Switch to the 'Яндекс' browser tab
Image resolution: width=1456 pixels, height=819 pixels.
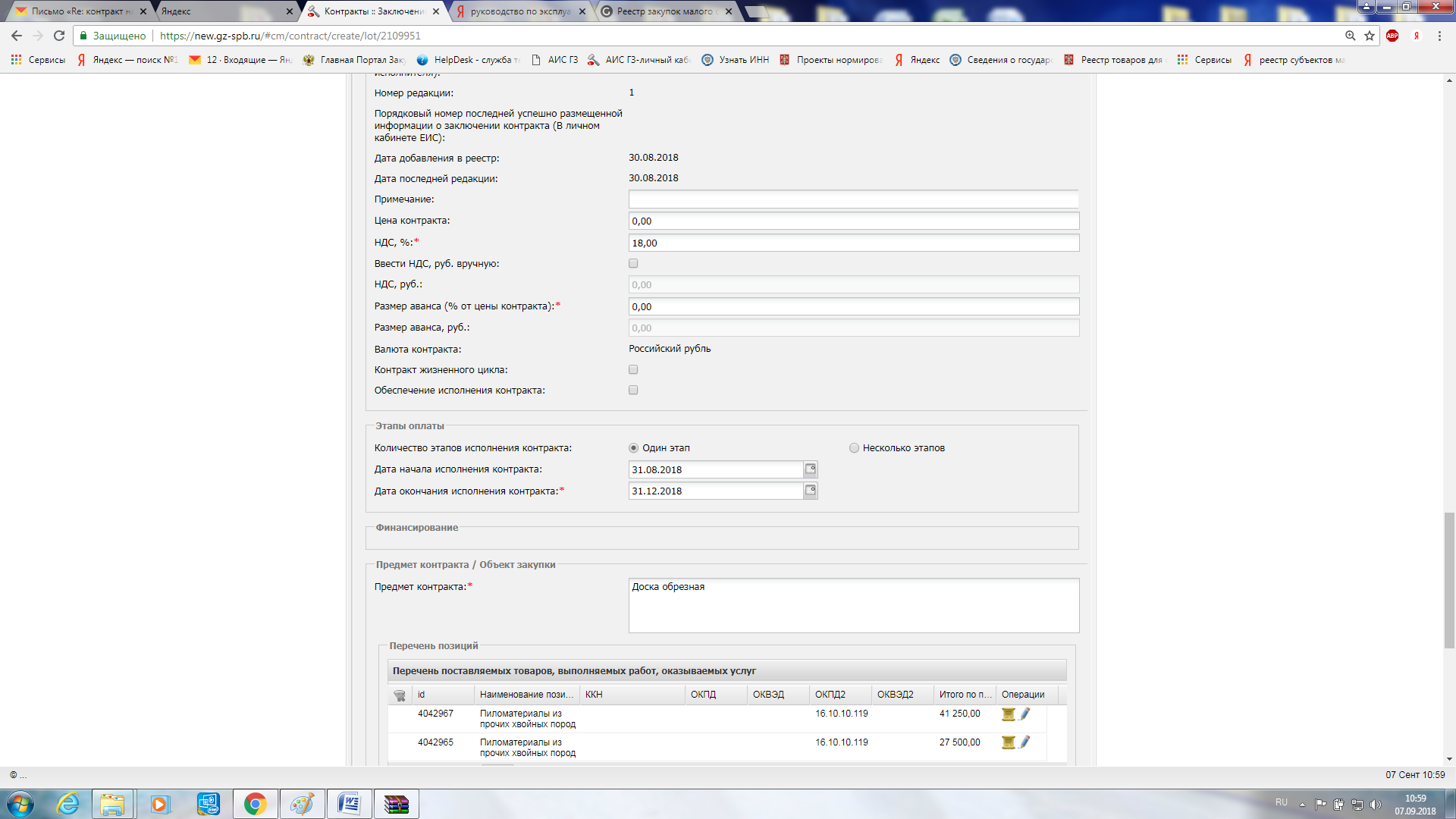[x=220, y=11]
